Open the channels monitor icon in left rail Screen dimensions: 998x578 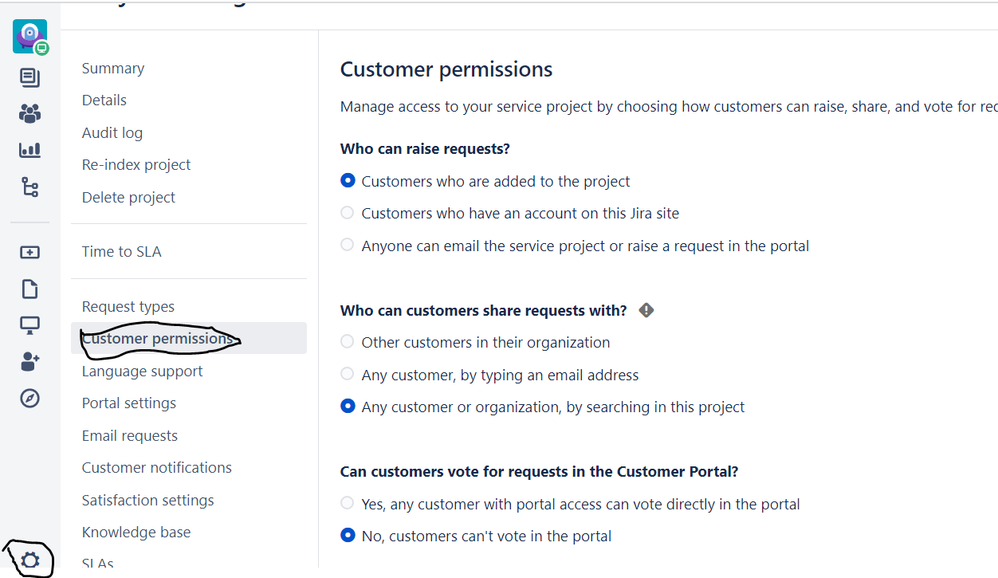tap(30, 325)
